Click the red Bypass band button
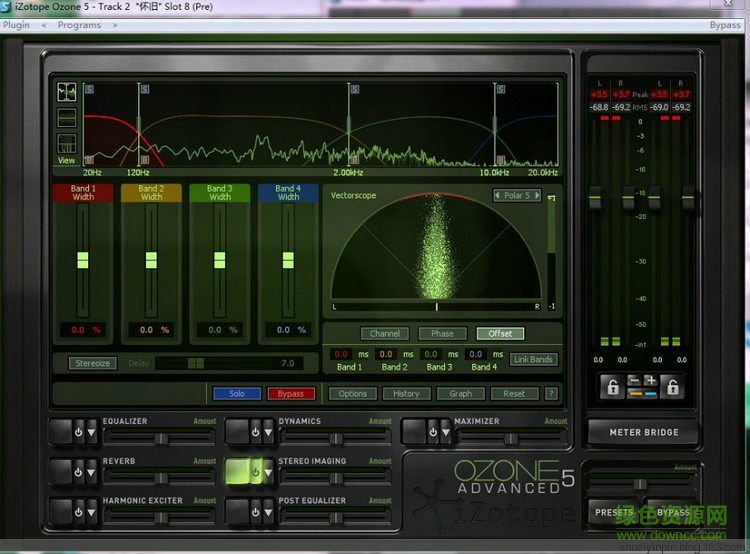This screenshot has height=554, width=750. (x=291, y=393)
